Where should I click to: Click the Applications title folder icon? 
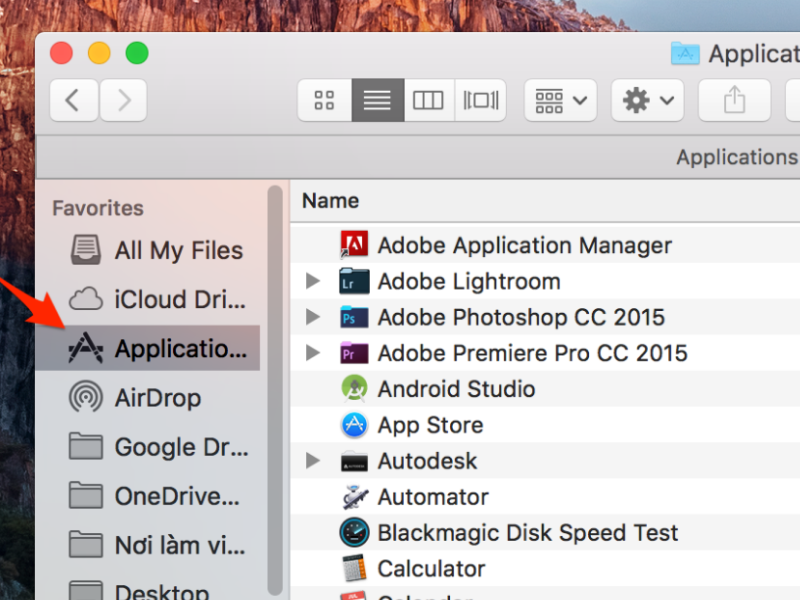685,53
